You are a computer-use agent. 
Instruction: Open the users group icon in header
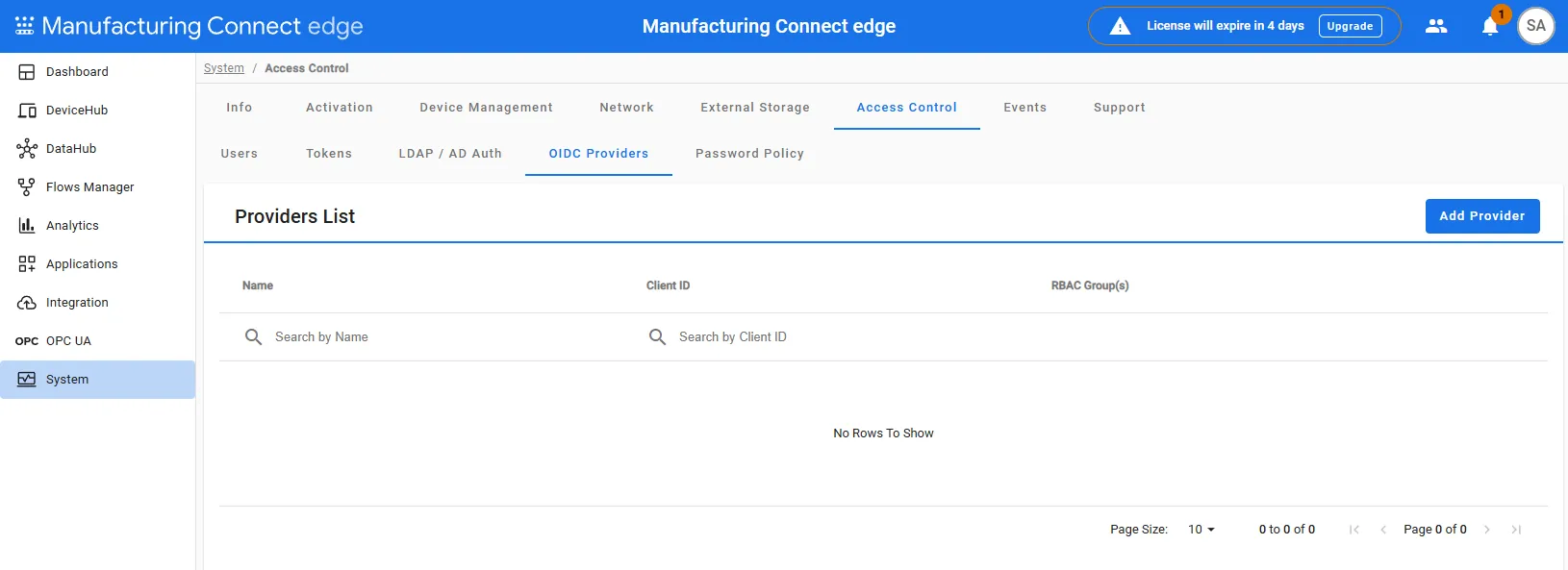click(x=1436, y=26)
